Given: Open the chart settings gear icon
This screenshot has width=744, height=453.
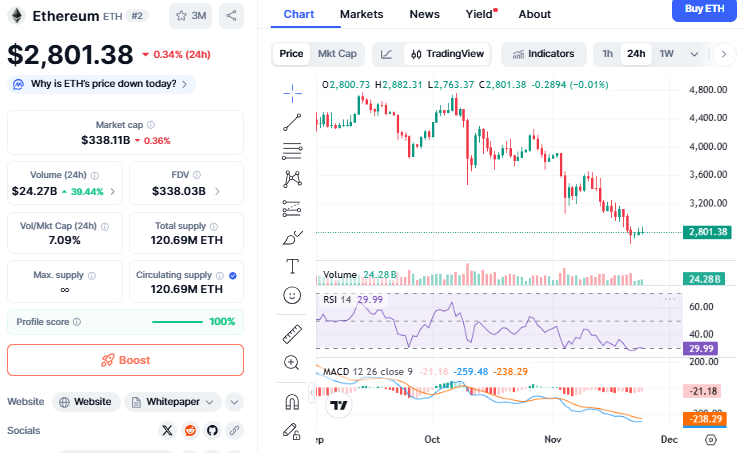Looking at the screenshot, I should point(711,439).
